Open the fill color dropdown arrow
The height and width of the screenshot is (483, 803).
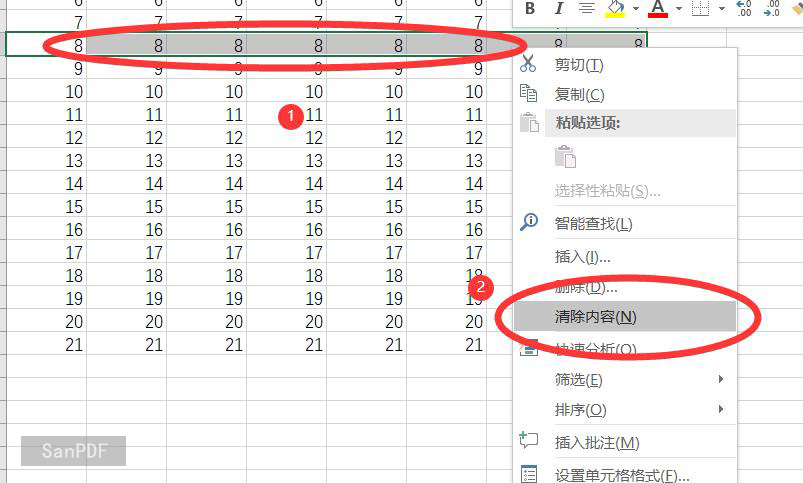pos(636,8)
